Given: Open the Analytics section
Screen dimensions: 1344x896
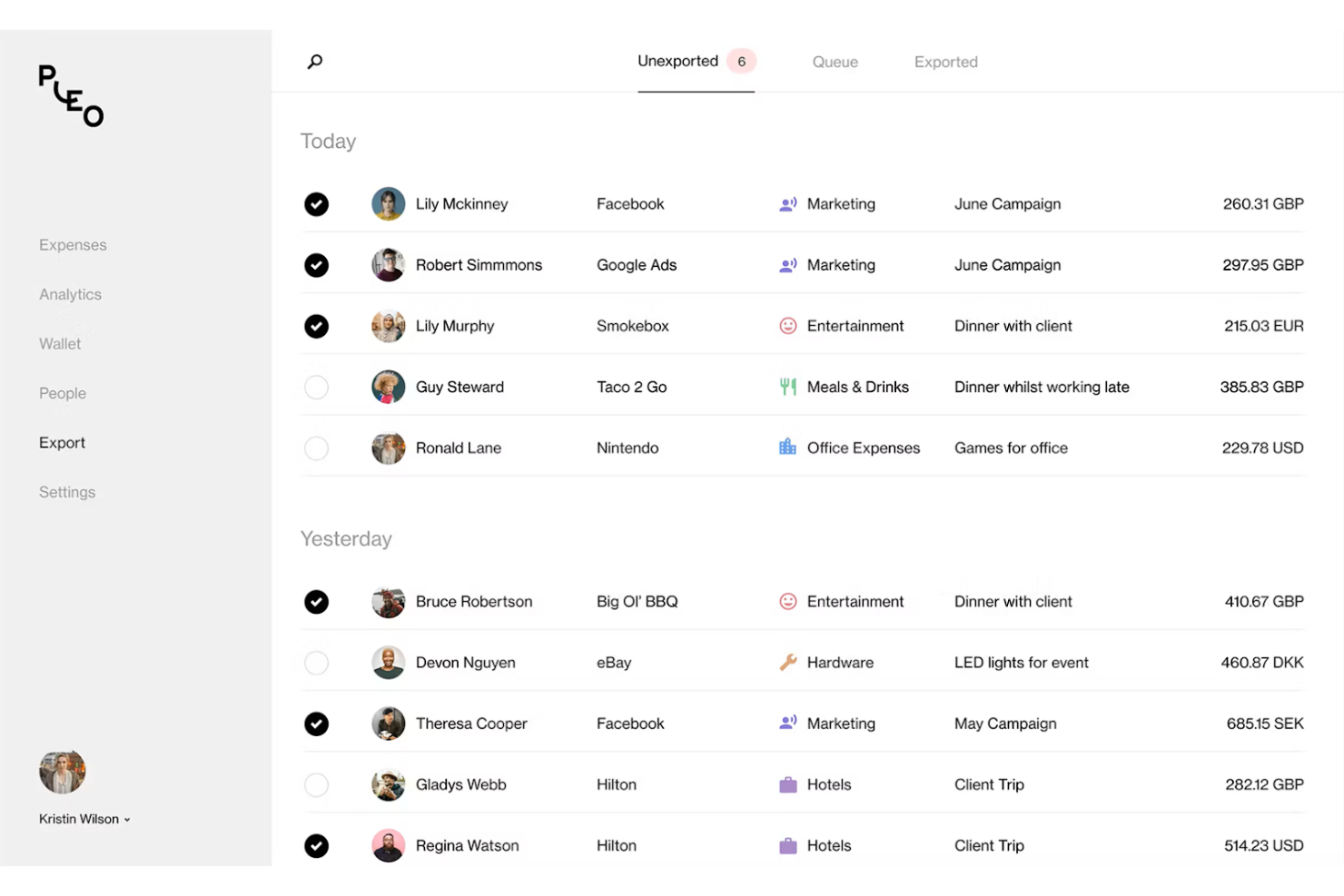Looking at the screenshot, I should click(70, 294).
